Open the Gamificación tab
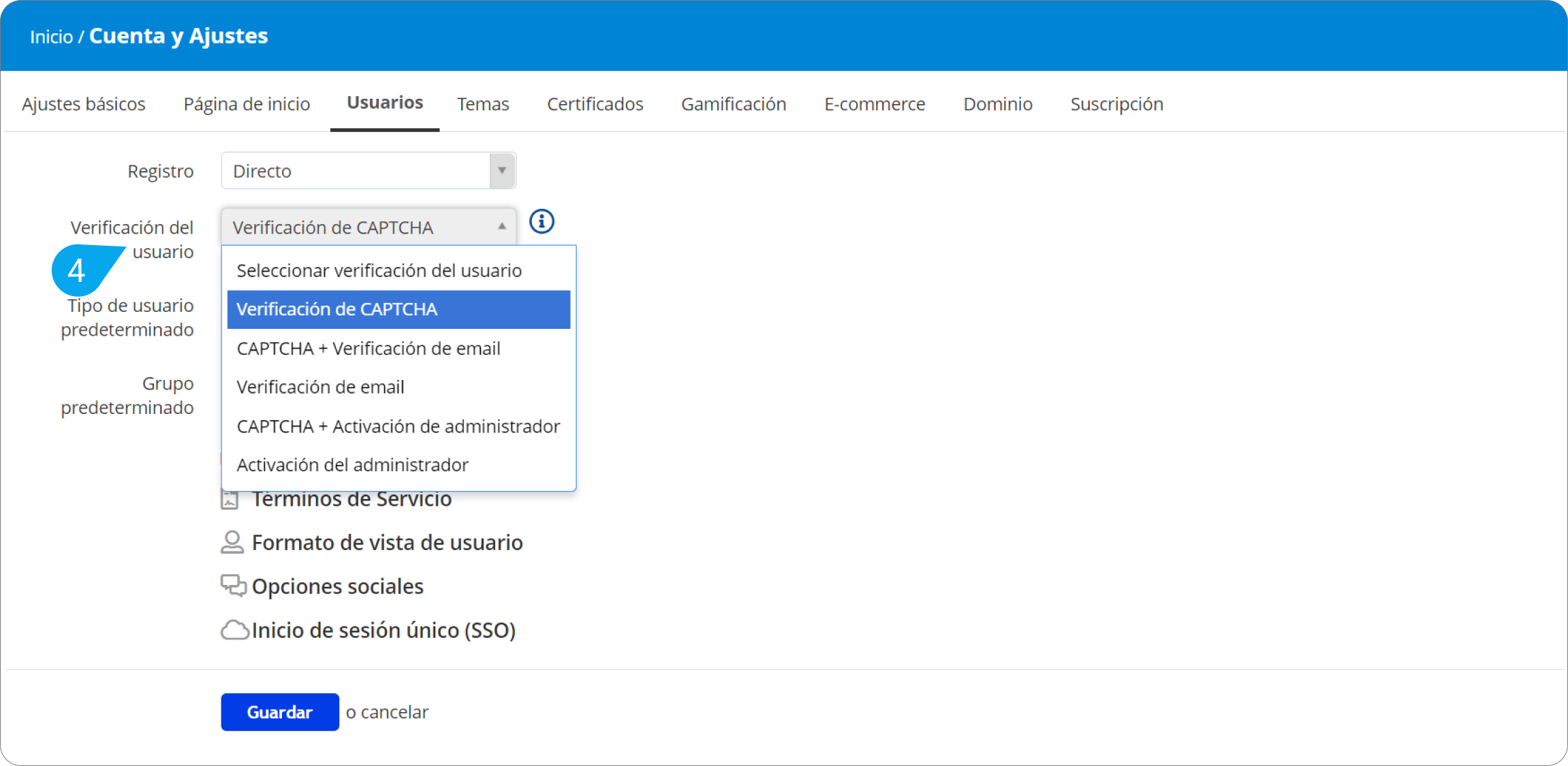This screenshot has width=1568, height=766. (x=733, y=104)
